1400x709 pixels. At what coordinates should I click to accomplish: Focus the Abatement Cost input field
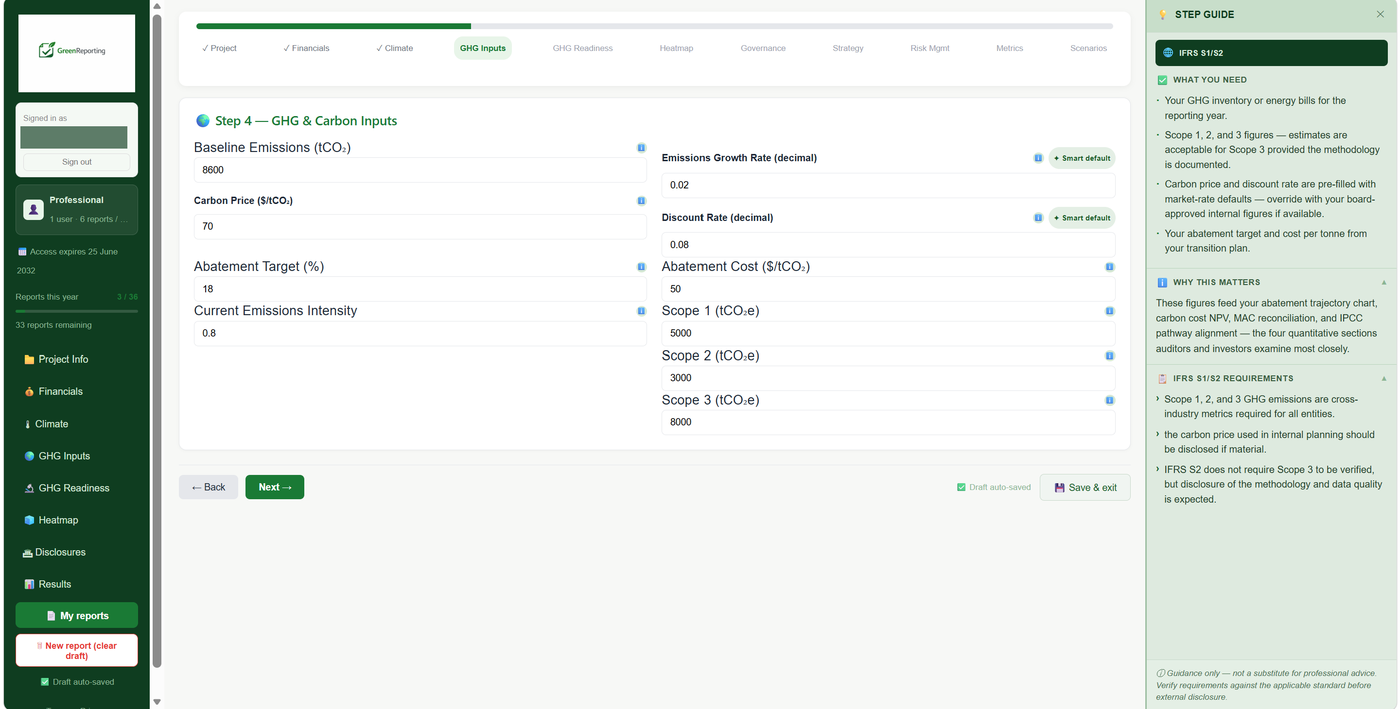[888, 289]
